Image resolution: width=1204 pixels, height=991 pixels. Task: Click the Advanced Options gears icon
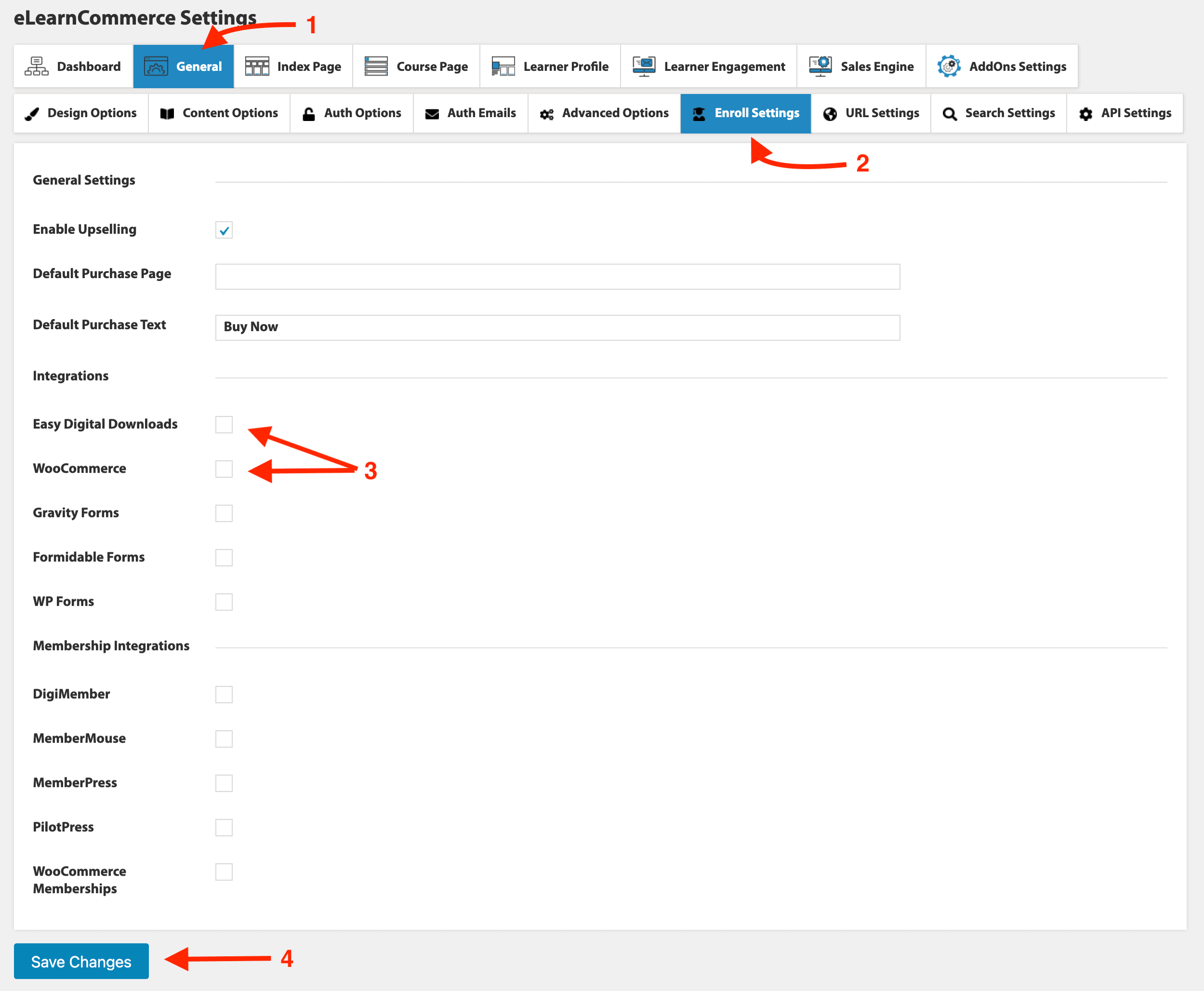pos(547,114)
